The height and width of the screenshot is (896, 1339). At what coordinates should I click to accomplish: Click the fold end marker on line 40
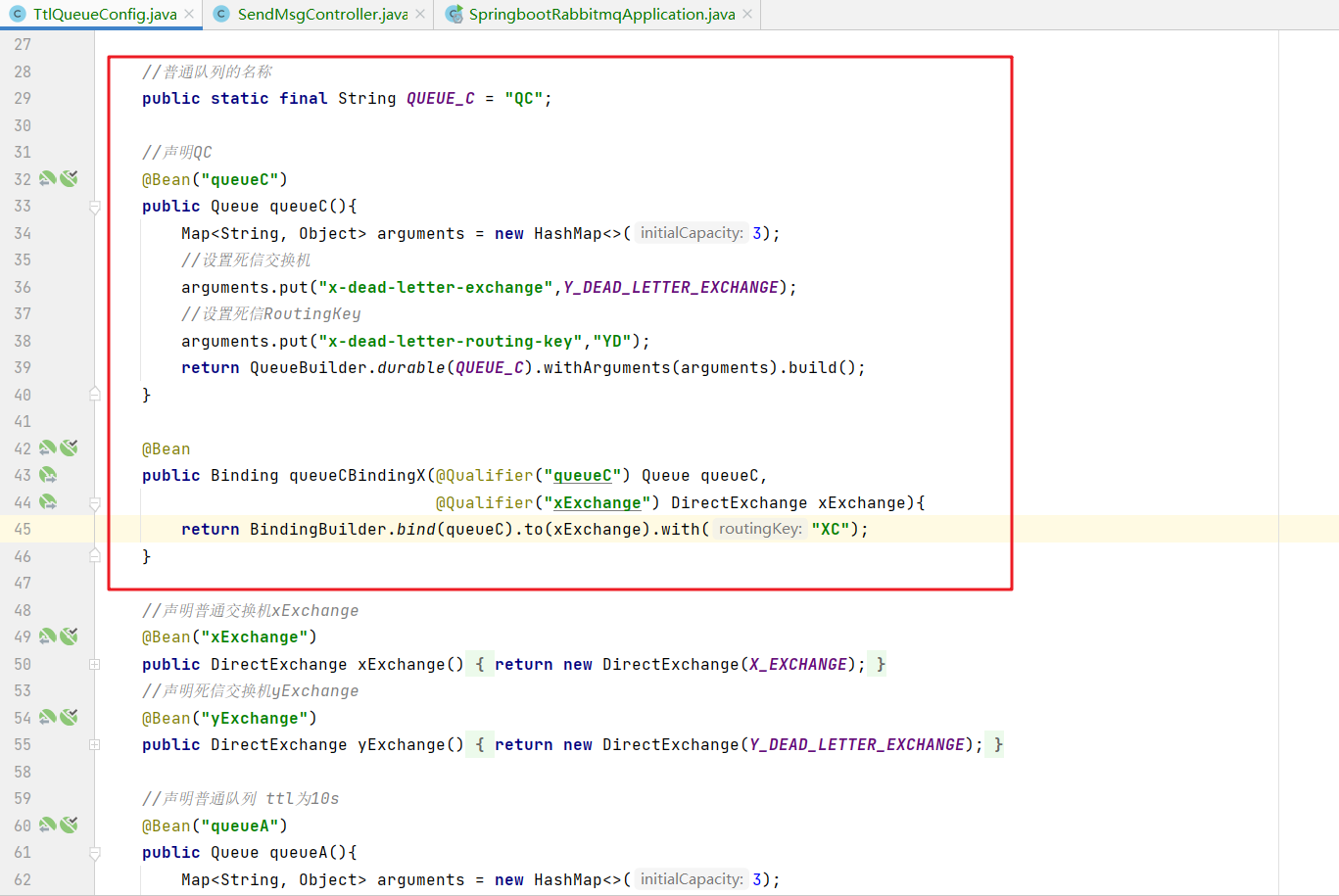pos(95,395)
